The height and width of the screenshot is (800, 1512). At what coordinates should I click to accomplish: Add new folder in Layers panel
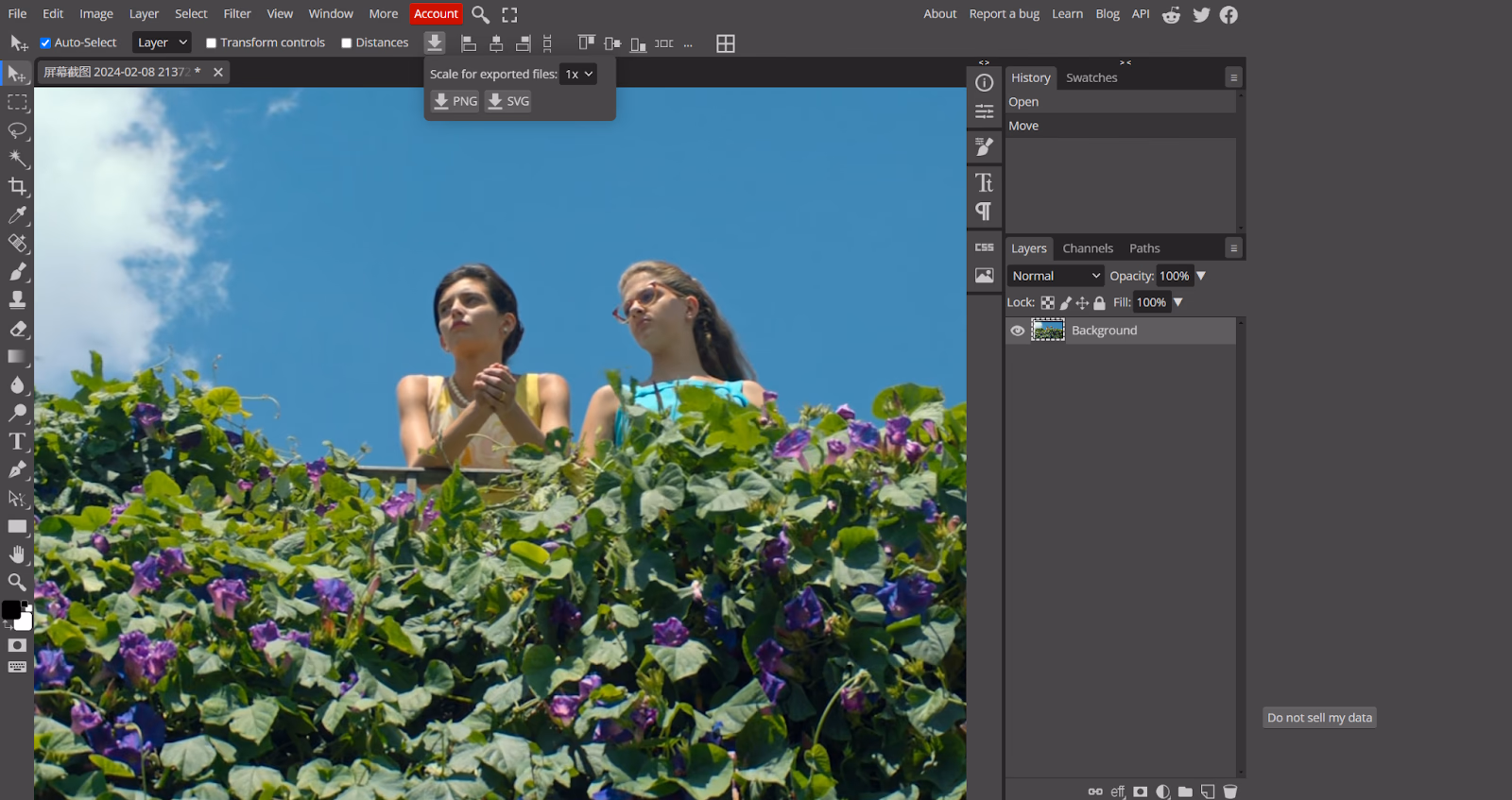pos(1185,791)
